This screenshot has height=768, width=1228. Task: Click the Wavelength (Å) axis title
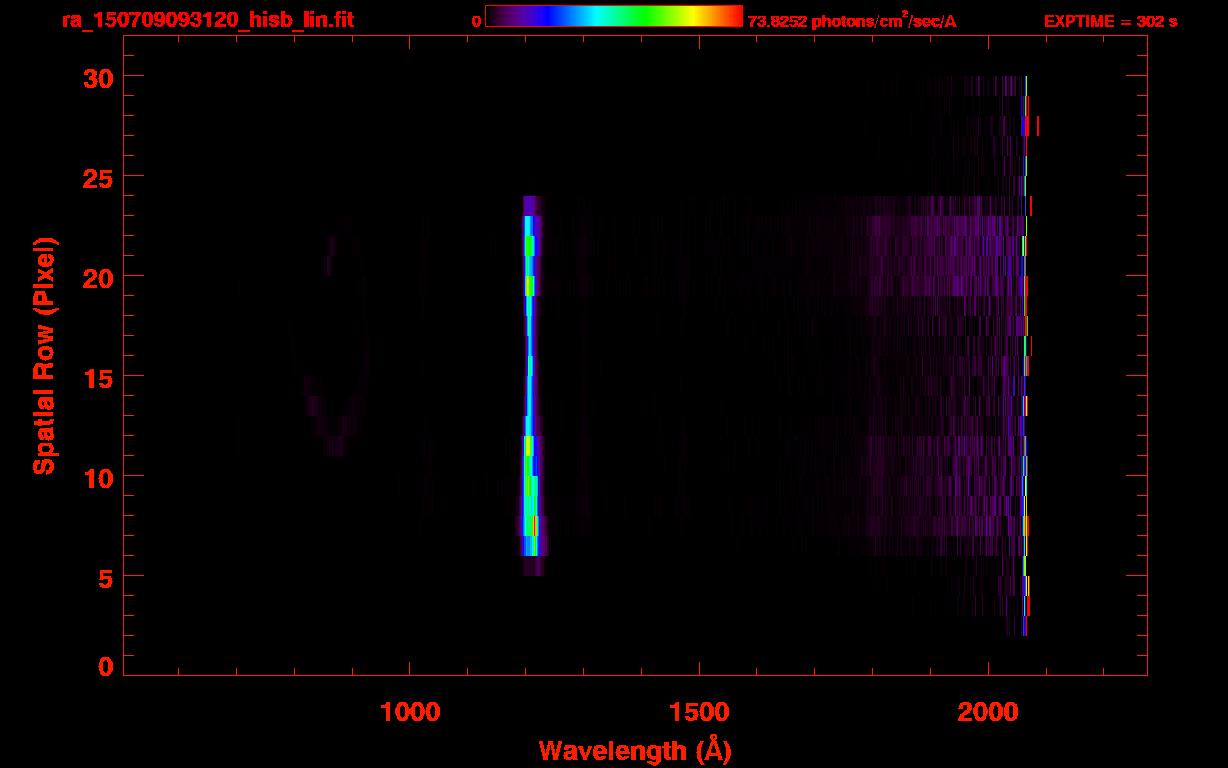point(635,750)
